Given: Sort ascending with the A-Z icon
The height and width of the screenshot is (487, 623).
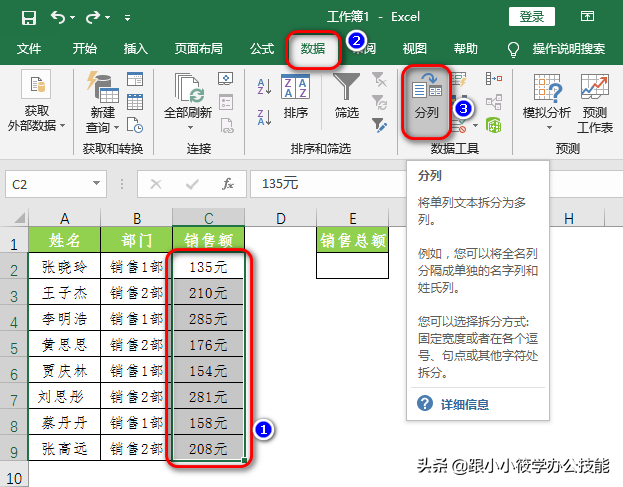Looking at the screenshot, I should pyautogui.click(x=264, y=86).
